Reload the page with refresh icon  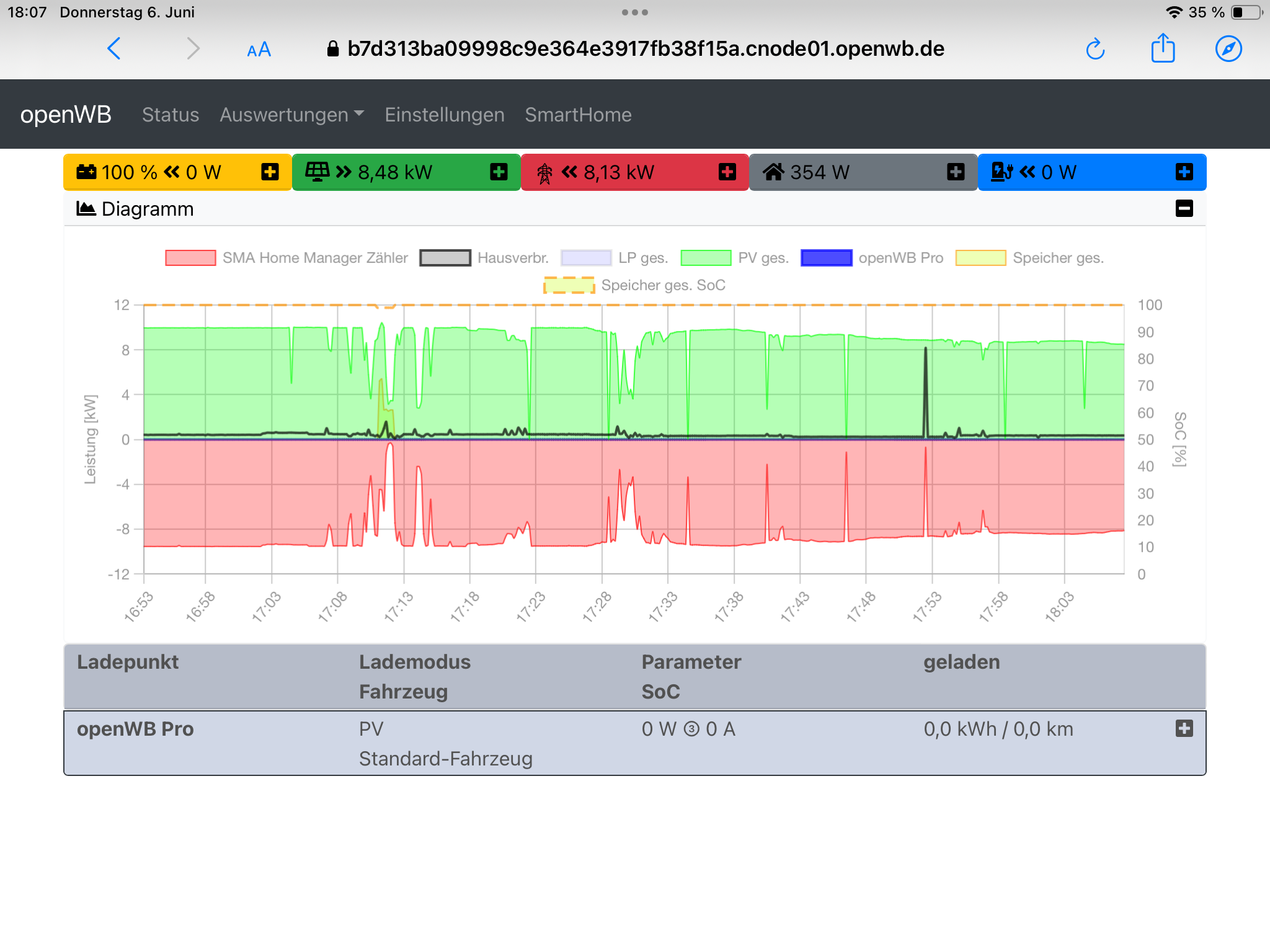pyautogui.click(x=1096, y=49)
